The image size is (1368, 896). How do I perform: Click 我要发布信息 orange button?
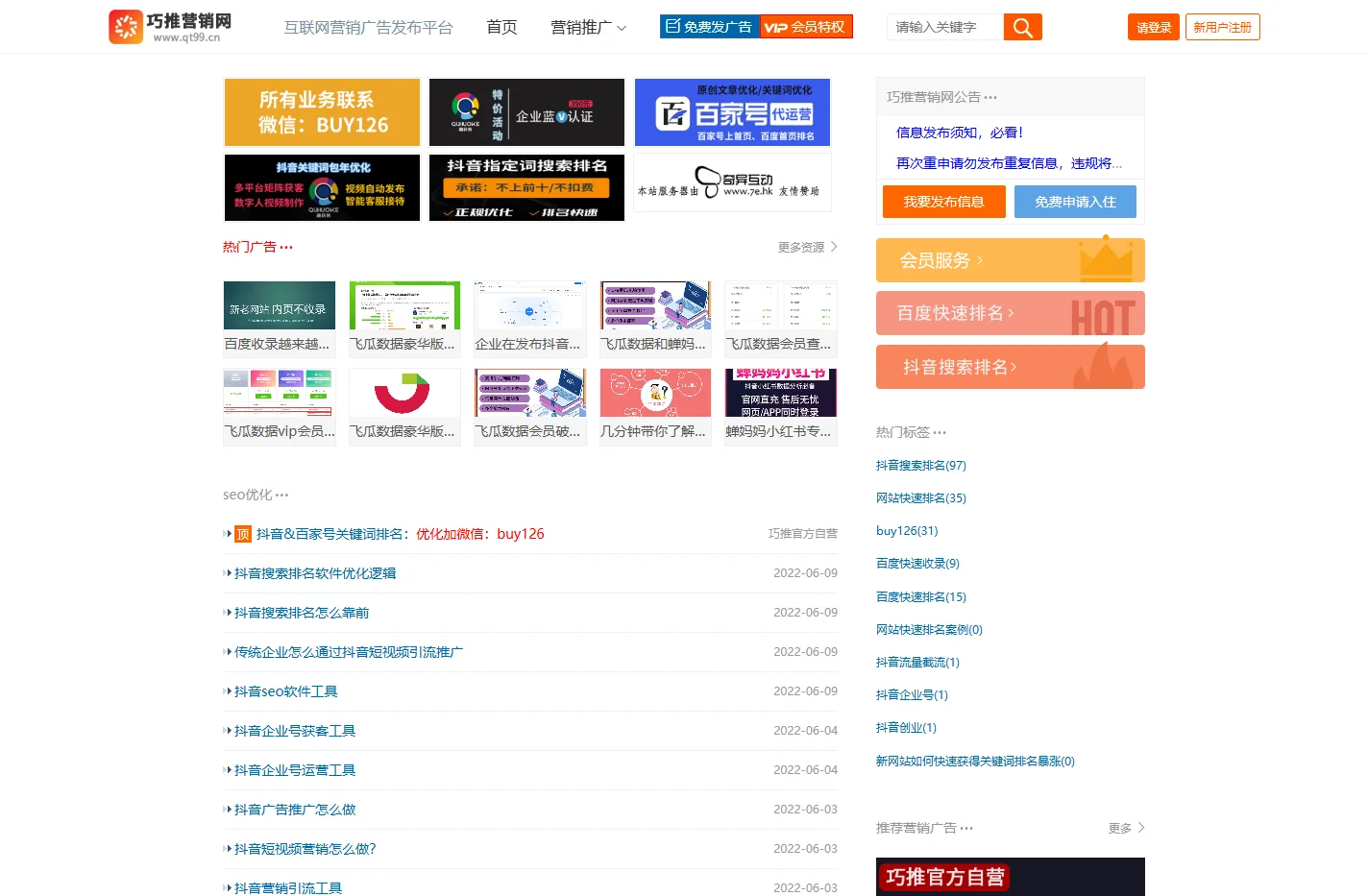pos(944,202)
